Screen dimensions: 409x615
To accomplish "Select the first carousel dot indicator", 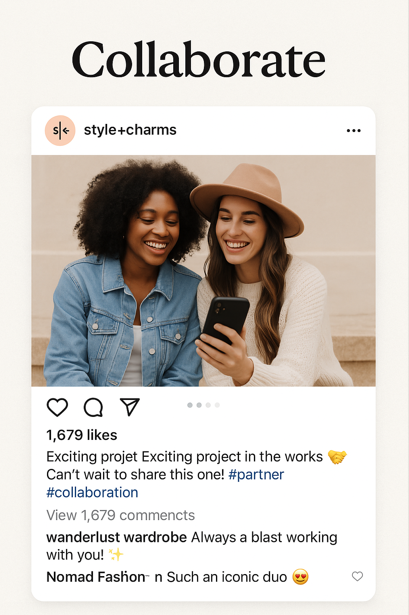I will (190, 405).
